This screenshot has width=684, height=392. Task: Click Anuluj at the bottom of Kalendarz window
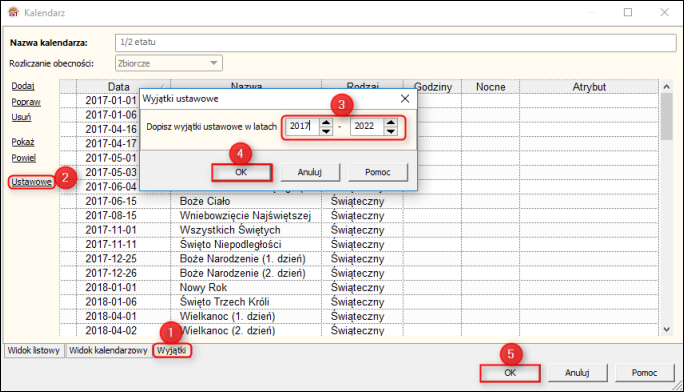(x=577, y=373)
